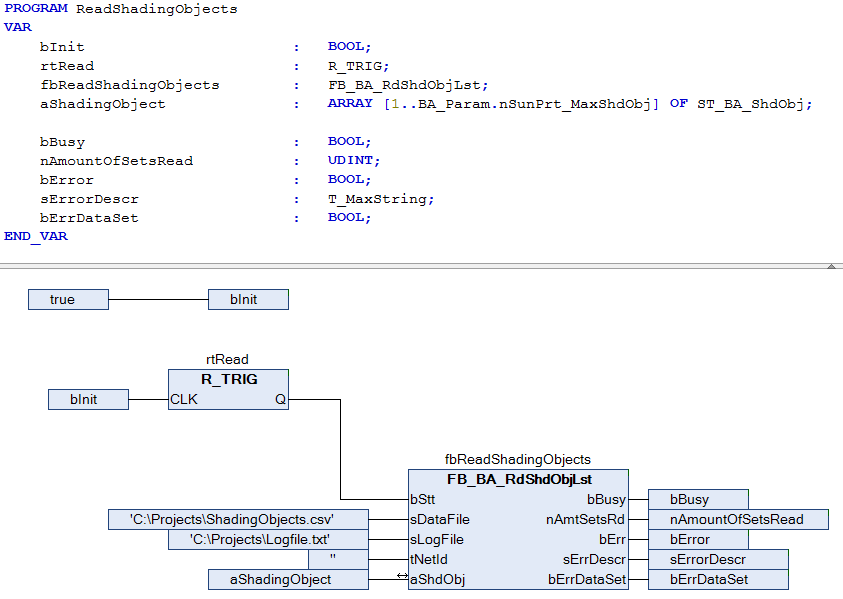
Task: Select the bErrDataSet output box right of the block
Action: coord(718,580)
